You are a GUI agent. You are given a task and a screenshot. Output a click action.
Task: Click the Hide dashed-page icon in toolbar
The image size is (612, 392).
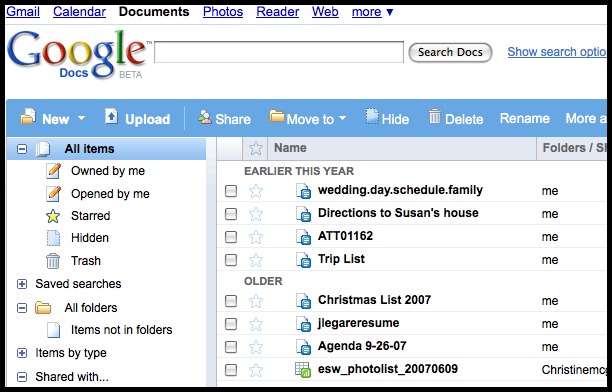[372, 117]
